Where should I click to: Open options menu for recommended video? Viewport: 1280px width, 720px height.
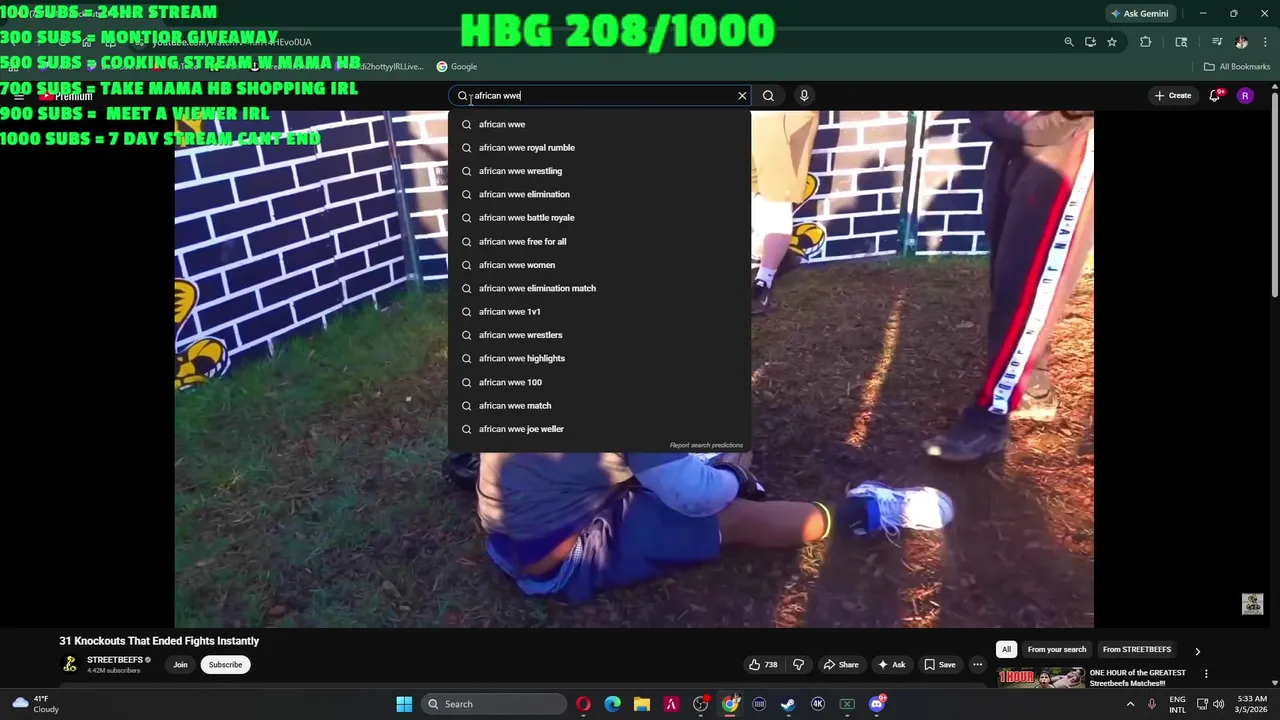tap(1206, 674)
